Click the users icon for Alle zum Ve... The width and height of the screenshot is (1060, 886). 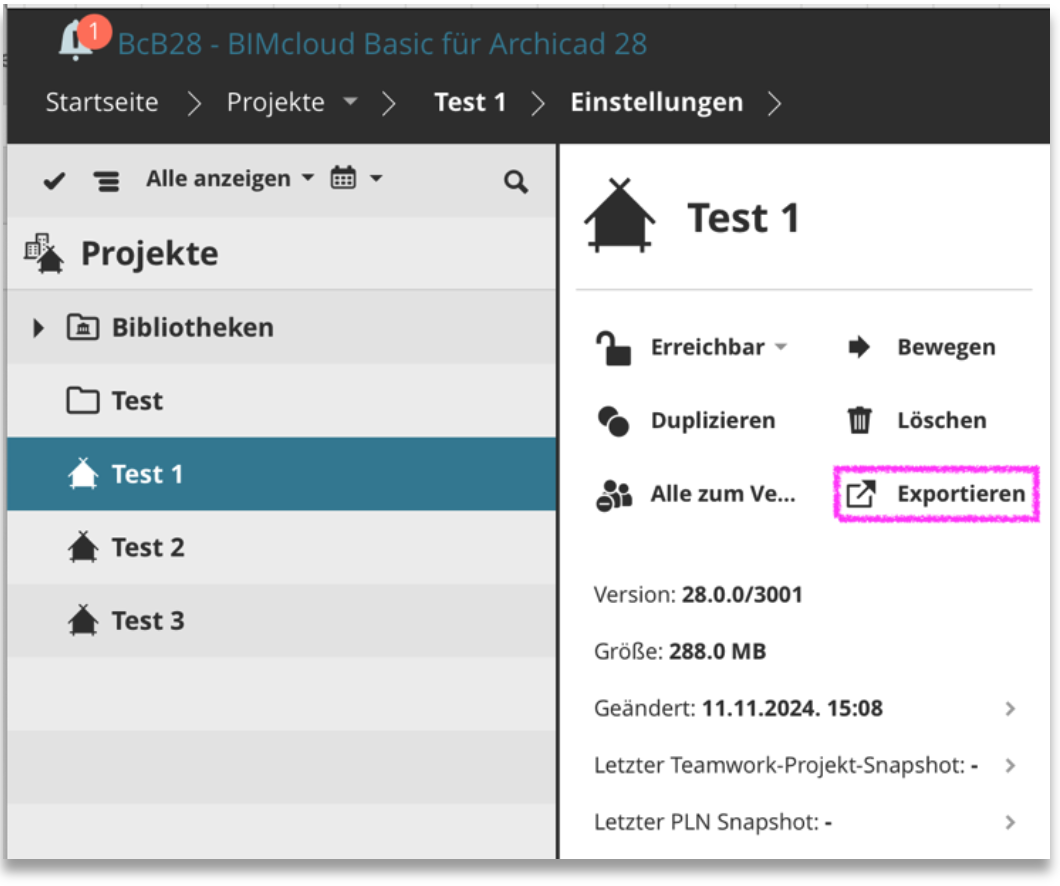(614, 495)
